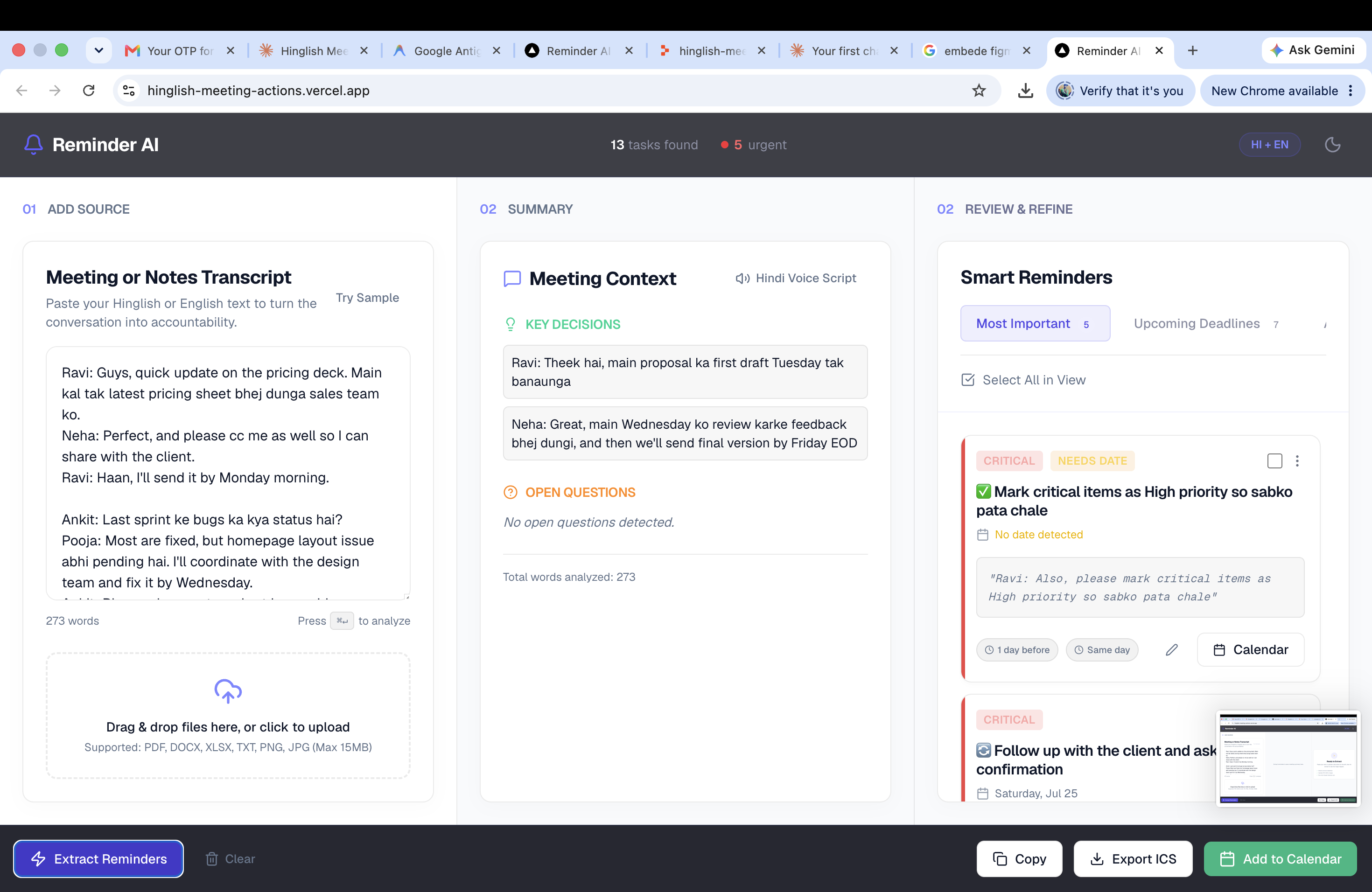Select the decision card about Tuesday proposal draft
This screenshot has width=1372, height=892.
pos(685,372)
